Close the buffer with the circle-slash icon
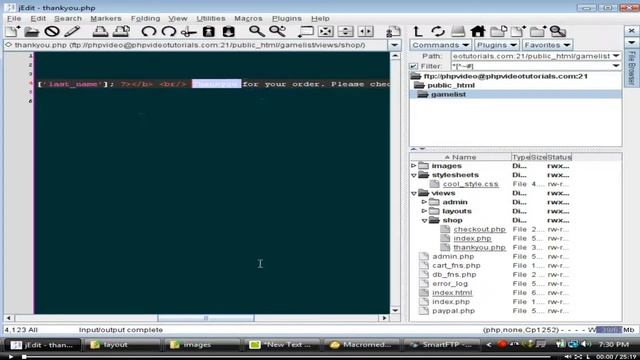 coord(52,31)
